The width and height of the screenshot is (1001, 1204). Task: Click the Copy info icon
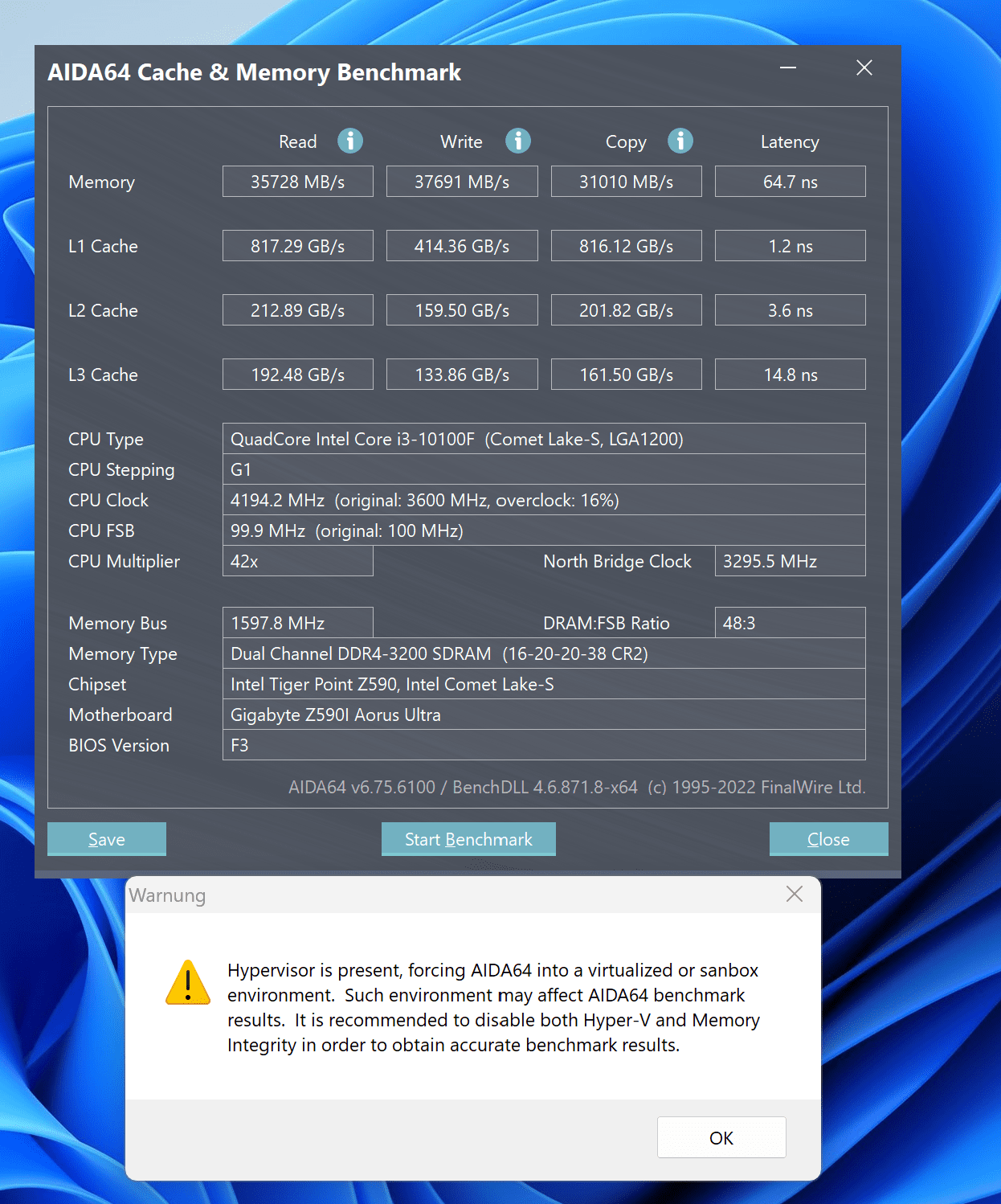pyautogui.click(x=680, y=141)
